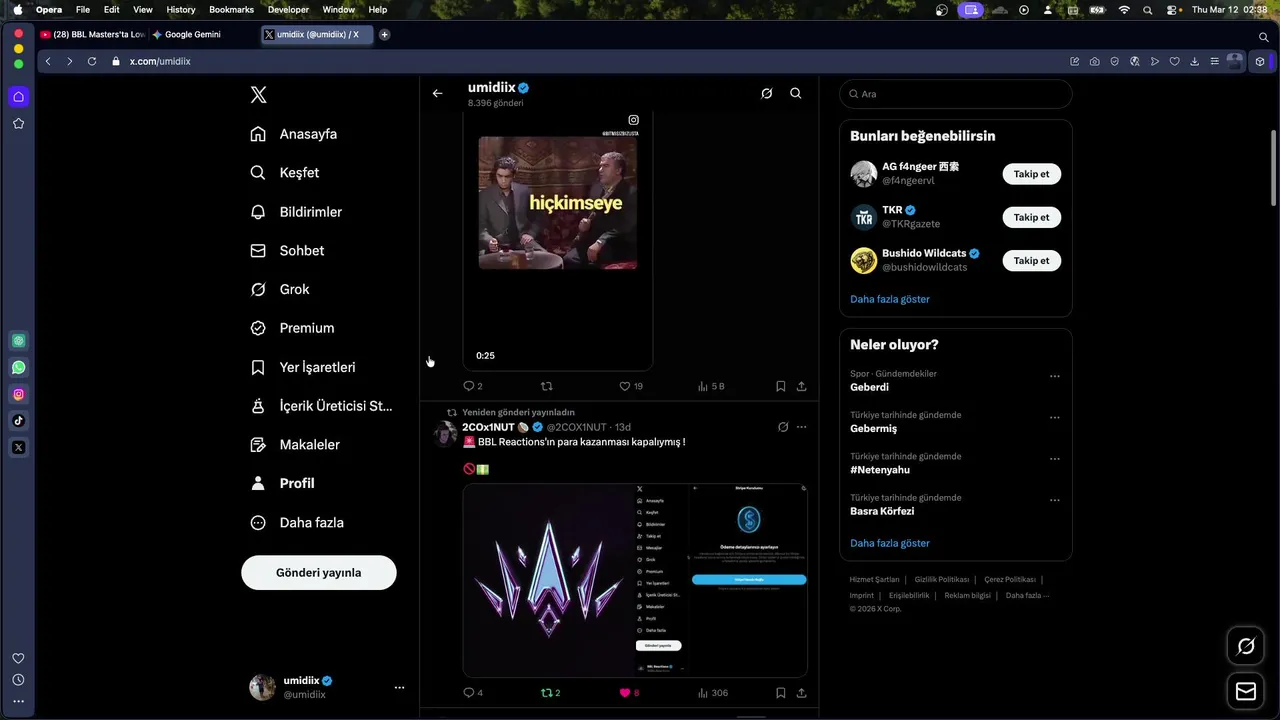The width and height of the screenshot is (1280, 720).
Task: Bookmark the video post with 5 B views
Action: click(781, 386)
